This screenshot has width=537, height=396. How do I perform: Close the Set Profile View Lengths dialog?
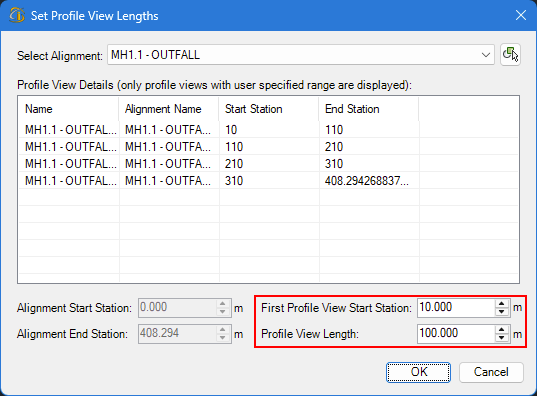521,15
